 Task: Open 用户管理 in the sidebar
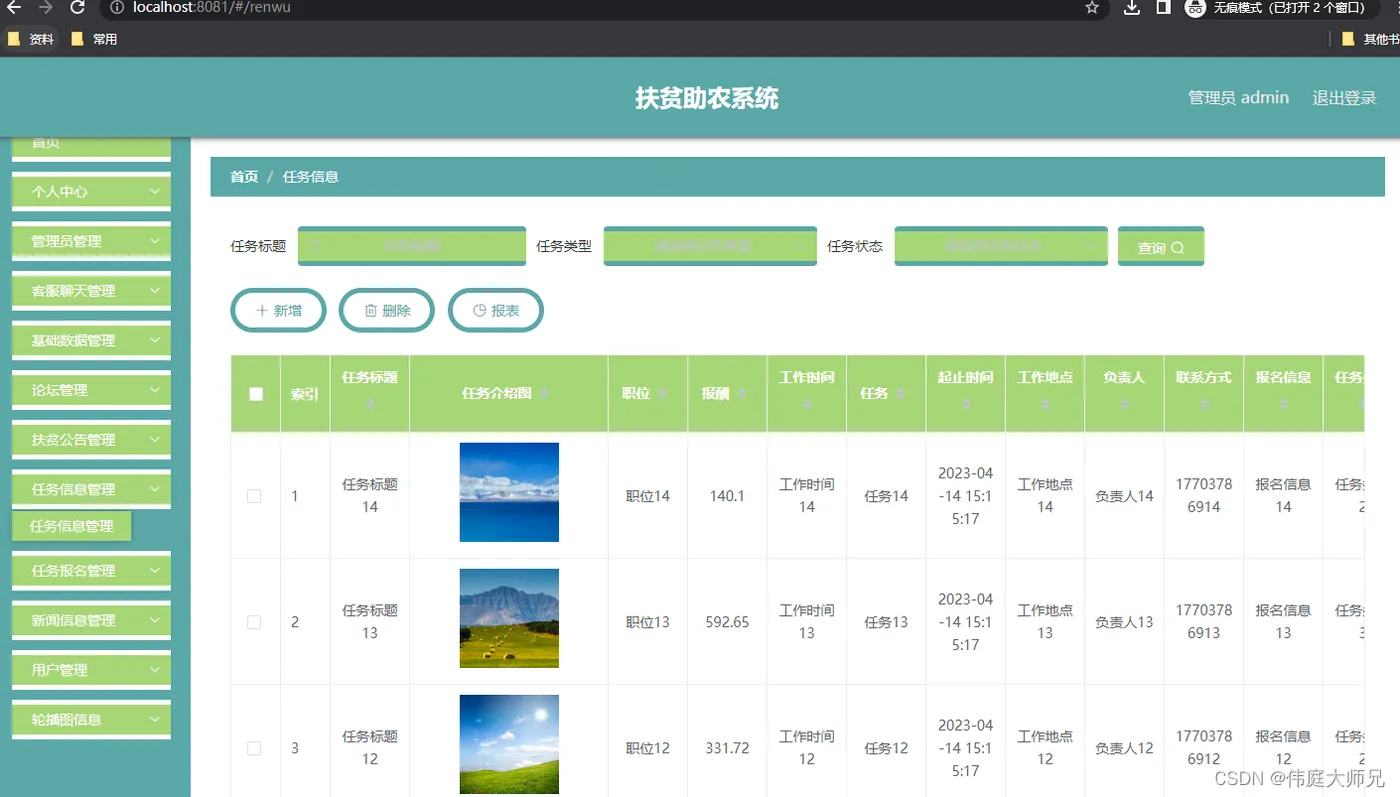coord(91,670)
